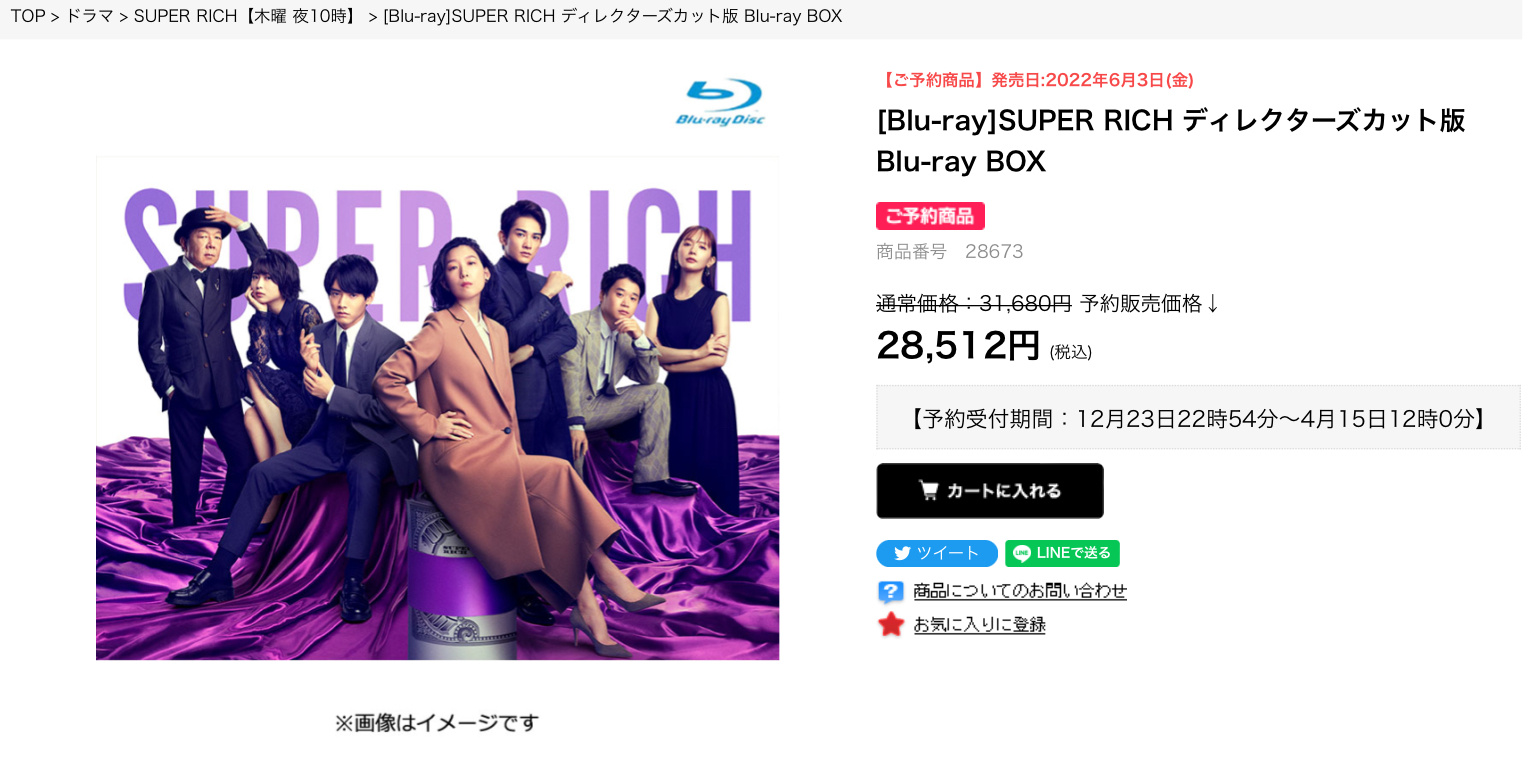Click the green LINE logo icon
The width and height of the screenshot is (1536, 768).
point(1021,554)
